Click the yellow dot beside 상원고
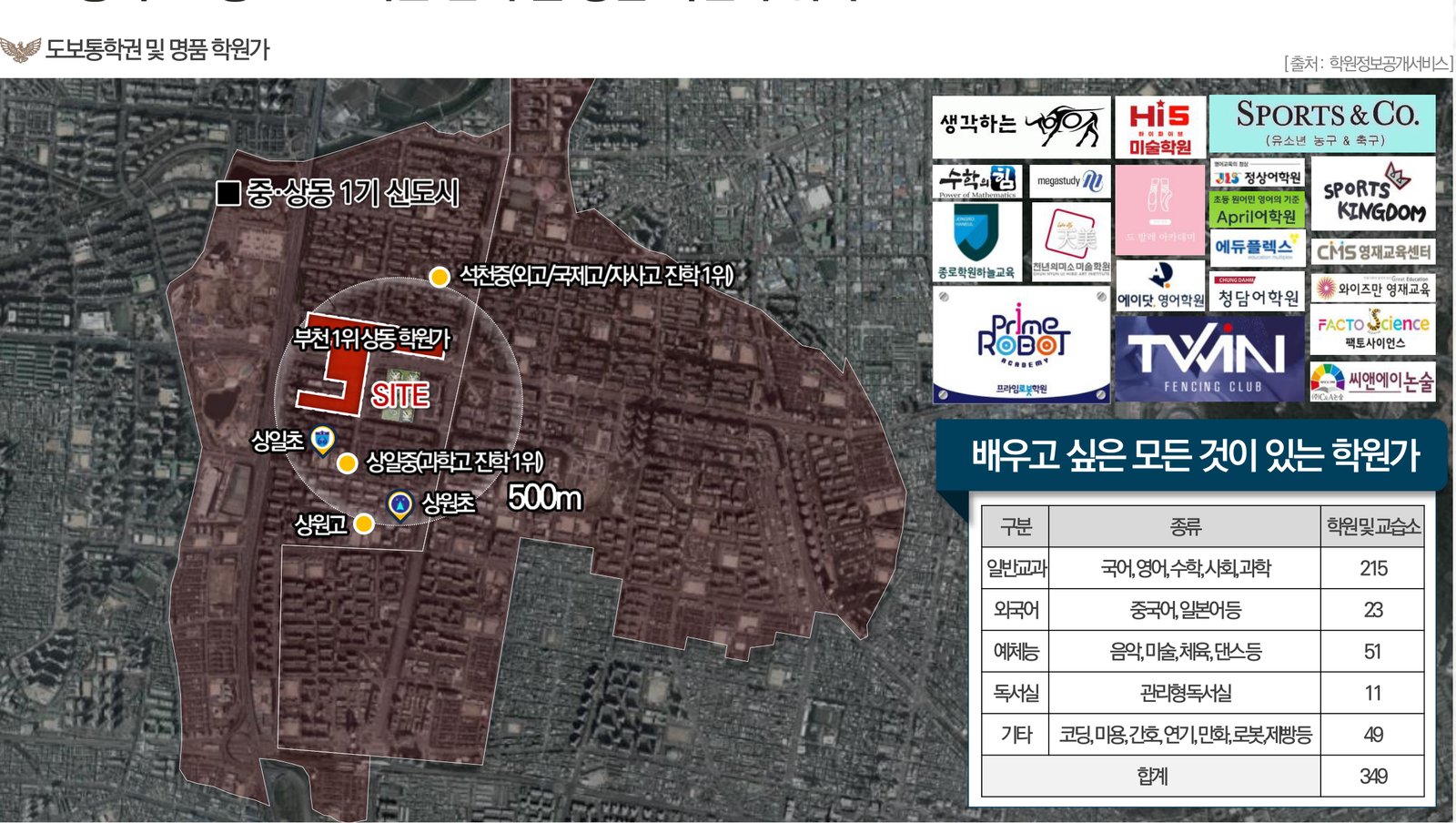The image size is (1456, 823). [x=363, y=523]
